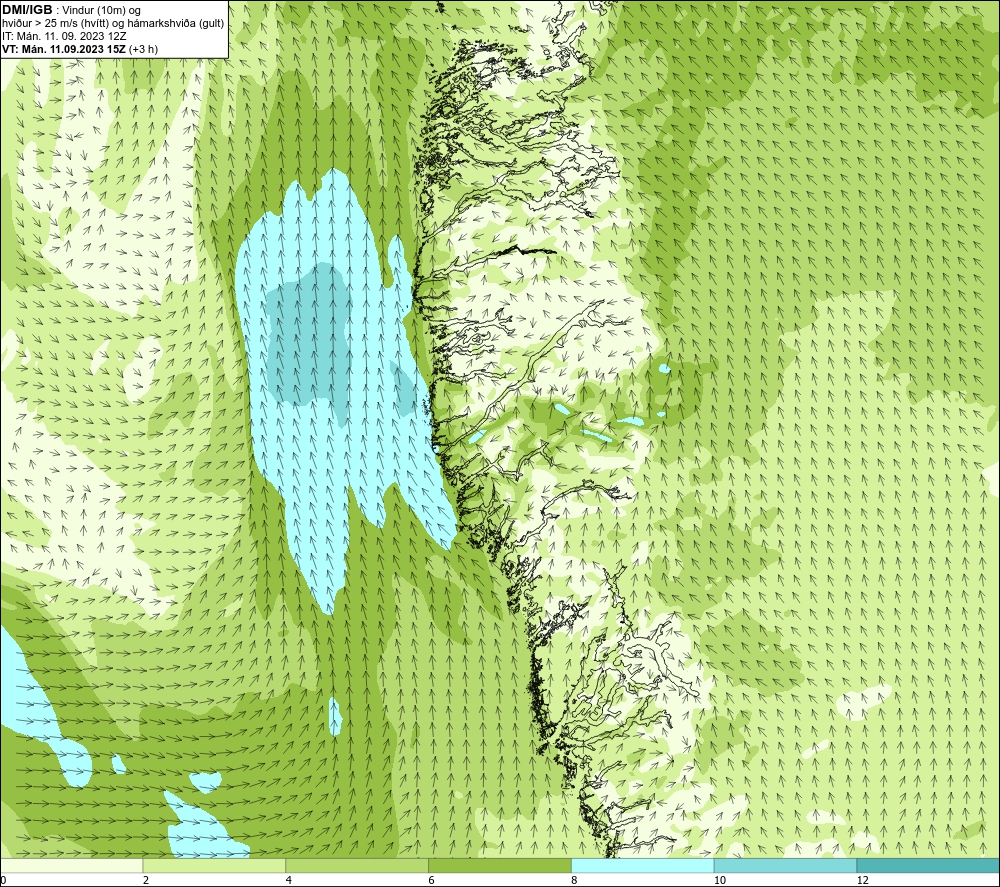This screenshot has width=1000, height=887.
Task: Click the 2–4 m/s color bar segment
Action: (x=214, y=865)
